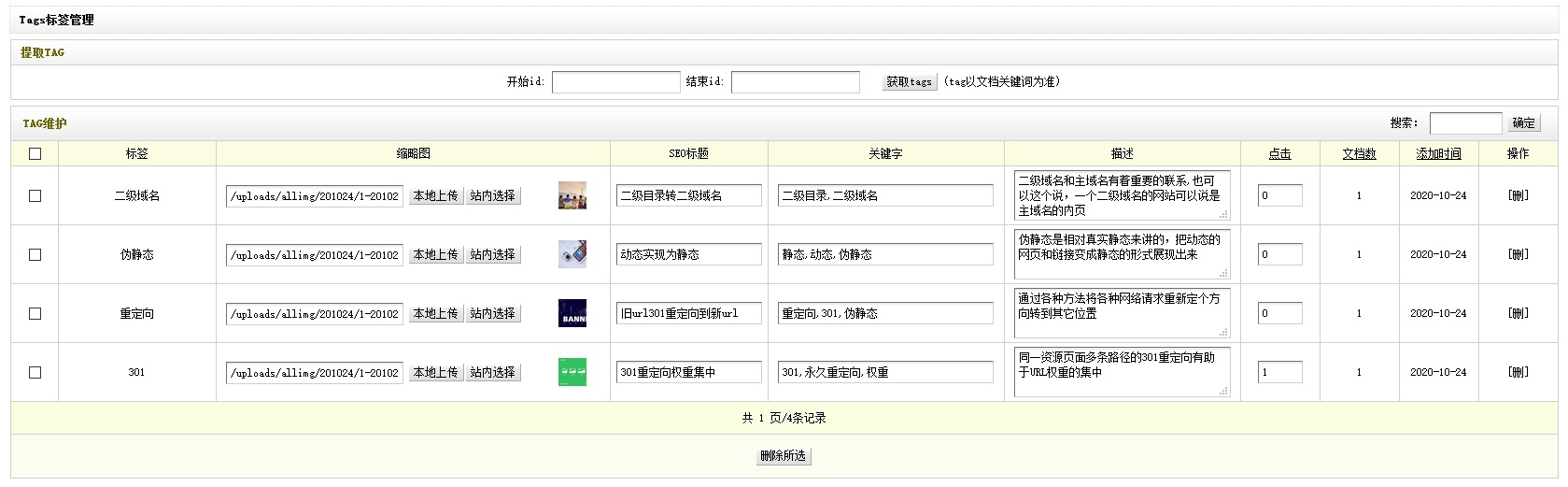Viewport: 1568px width, 487px height.
Task: Click the thumbnail image for 伪静态 row
Action: click(572, 254)
